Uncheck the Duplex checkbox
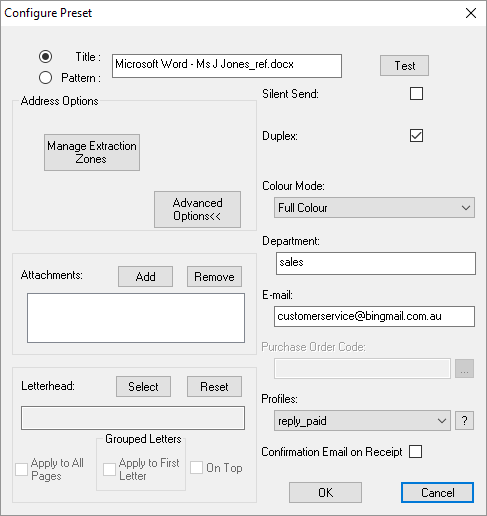The height and width of the screenshot is (516, 487). 416,136
